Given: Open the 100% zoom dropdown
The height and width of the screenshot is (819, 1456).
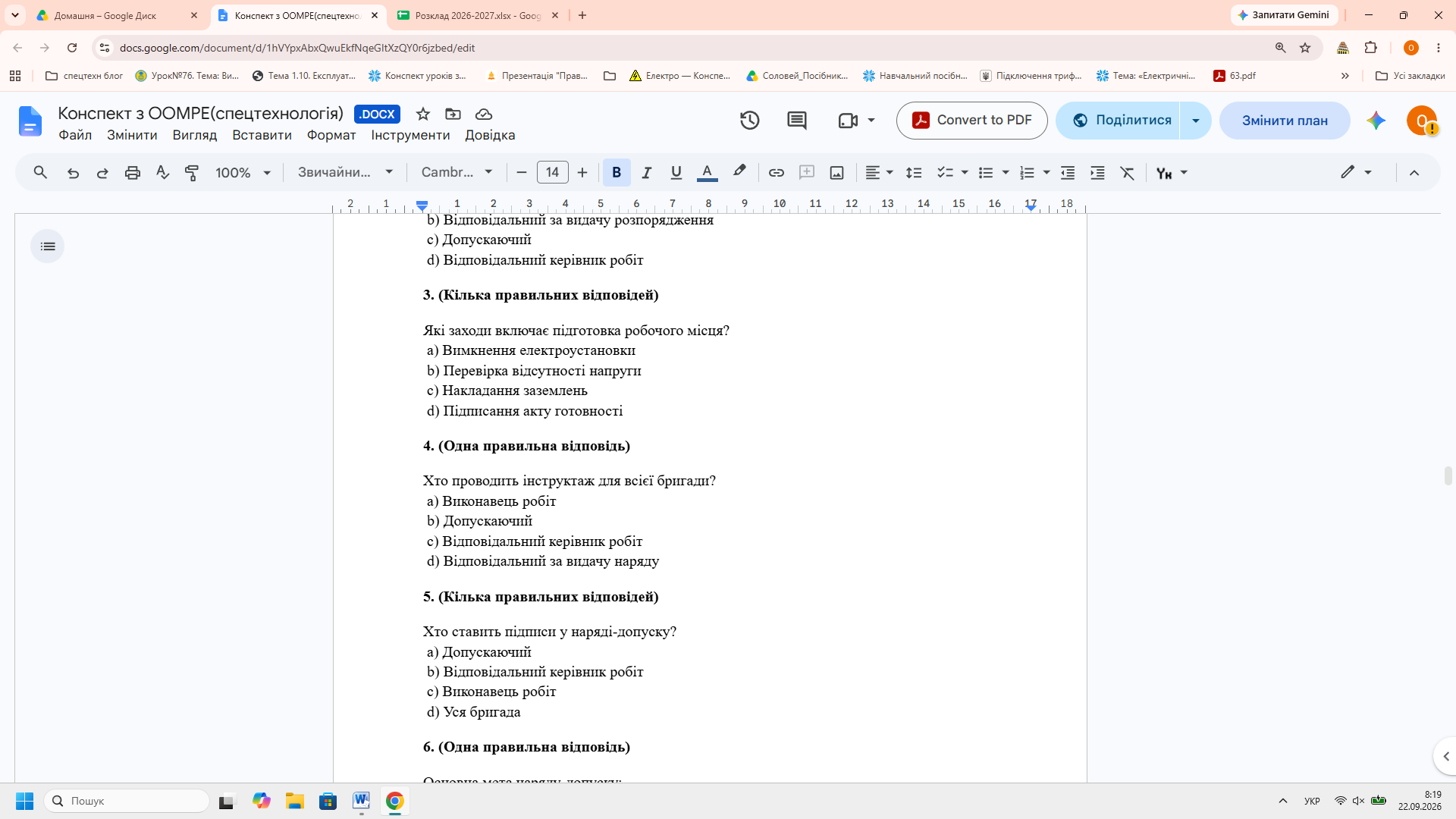Looking at the screenshot, I should pyautogui.click(x=243, y=173).
